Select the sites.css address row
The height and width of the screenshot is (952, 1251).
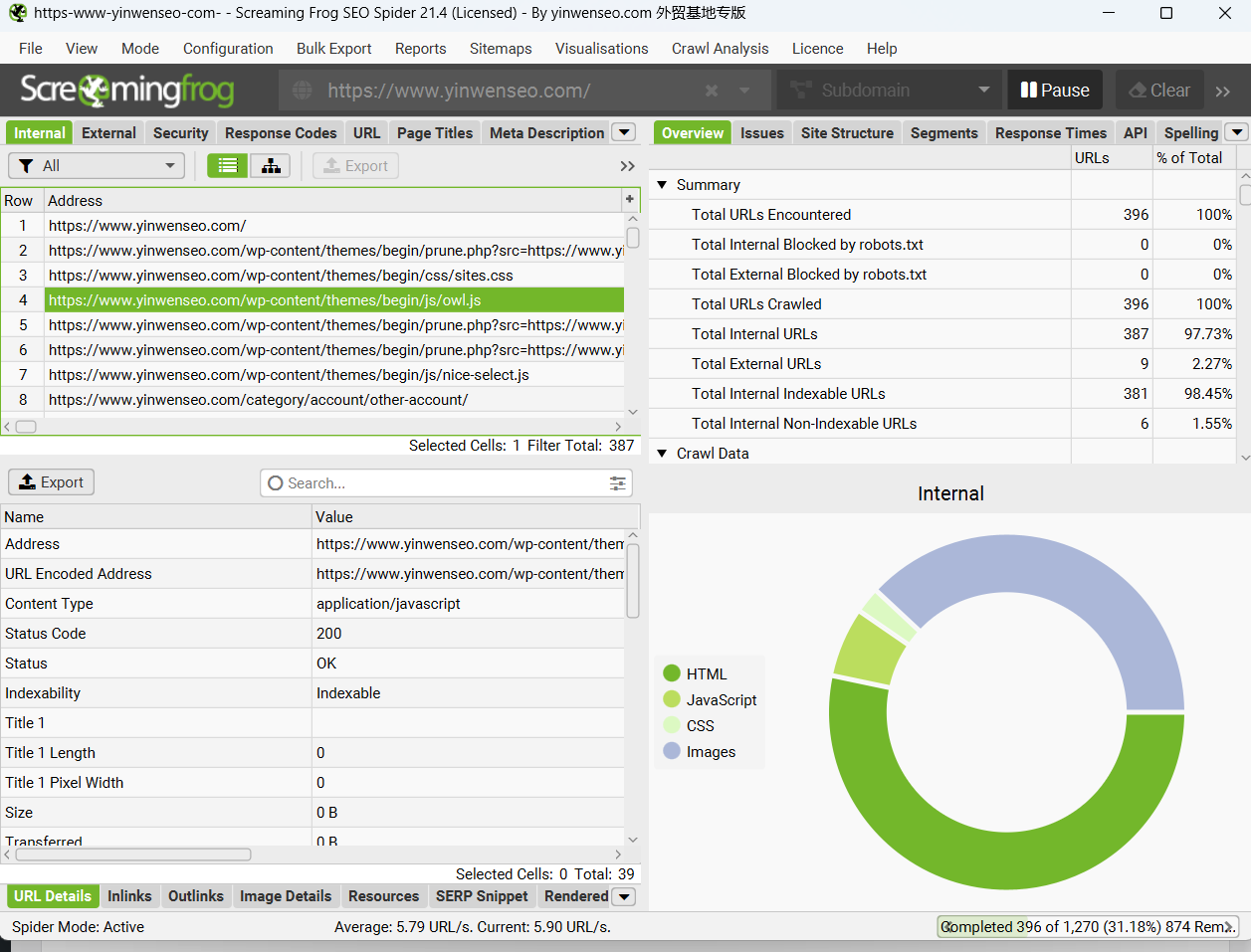pos(334,276)
